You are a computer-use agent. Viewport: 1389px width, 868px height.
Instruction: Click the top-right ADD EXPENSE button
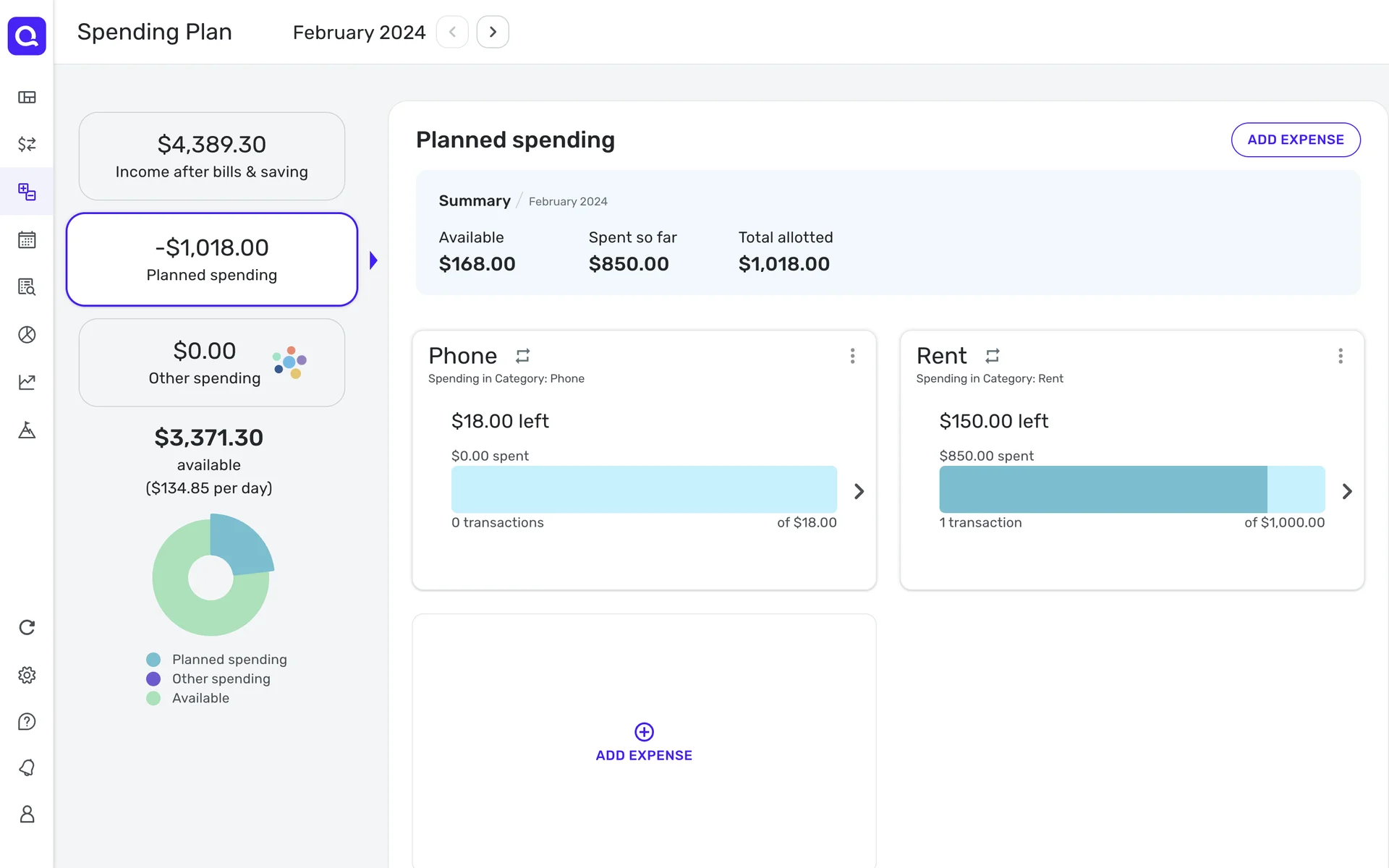click(x=1295, y=140)
